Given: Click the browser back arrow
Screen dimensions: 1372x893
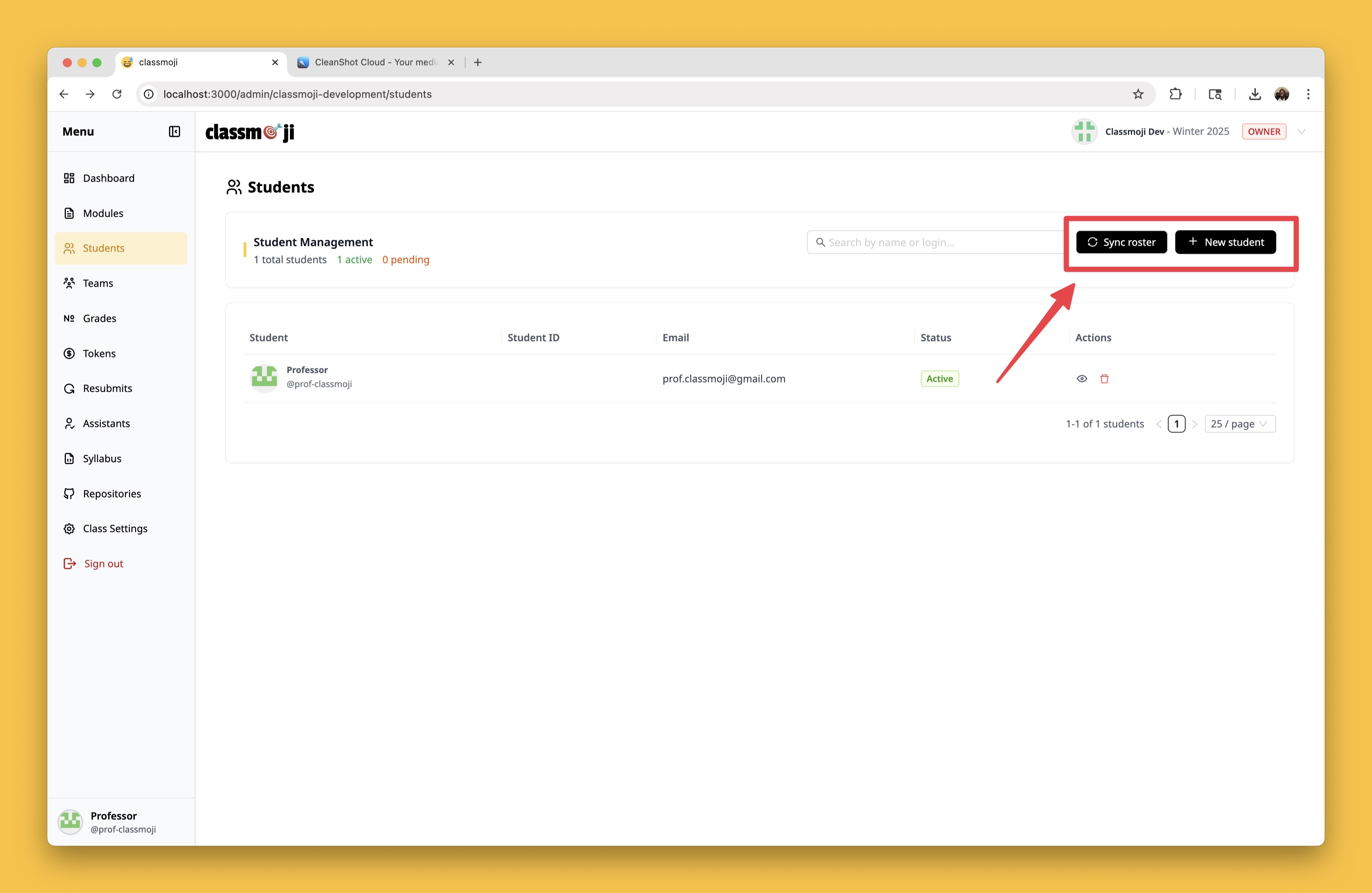Looking at the screenshot, I should [x=64, y=94].
